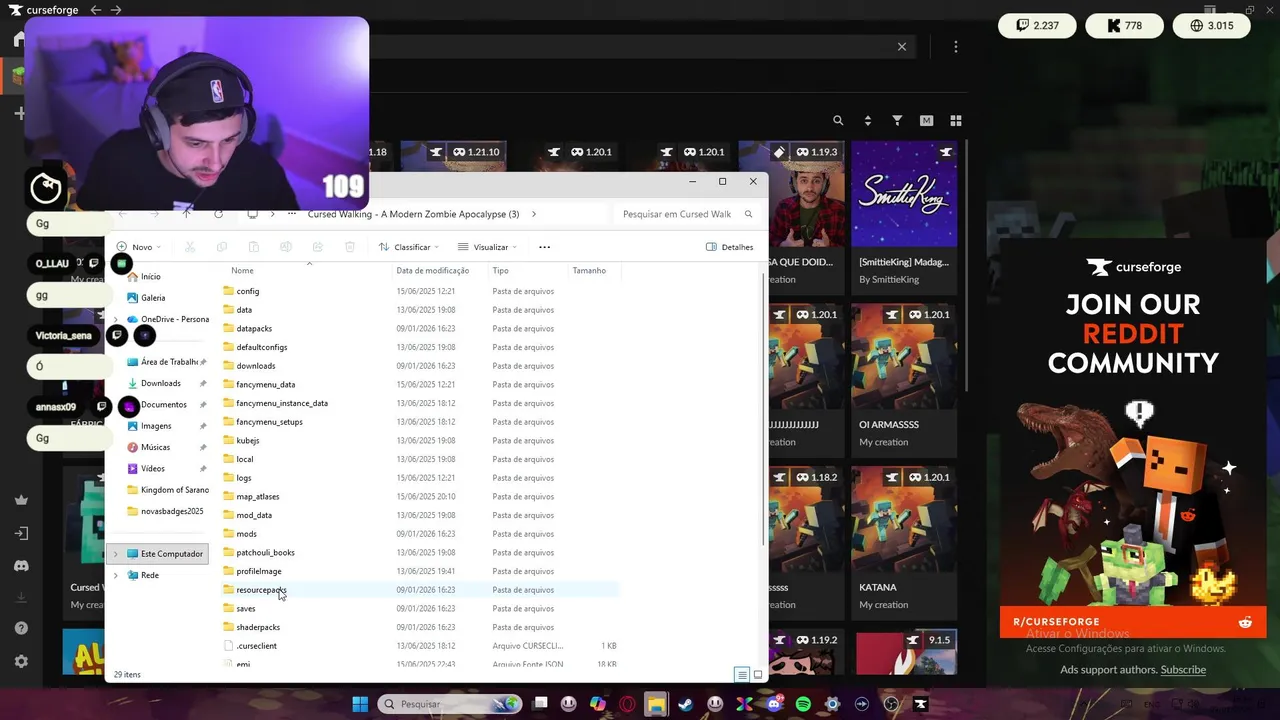
Task: Switch Explorer to details list view icon
Action: click(x=742, y=675)
